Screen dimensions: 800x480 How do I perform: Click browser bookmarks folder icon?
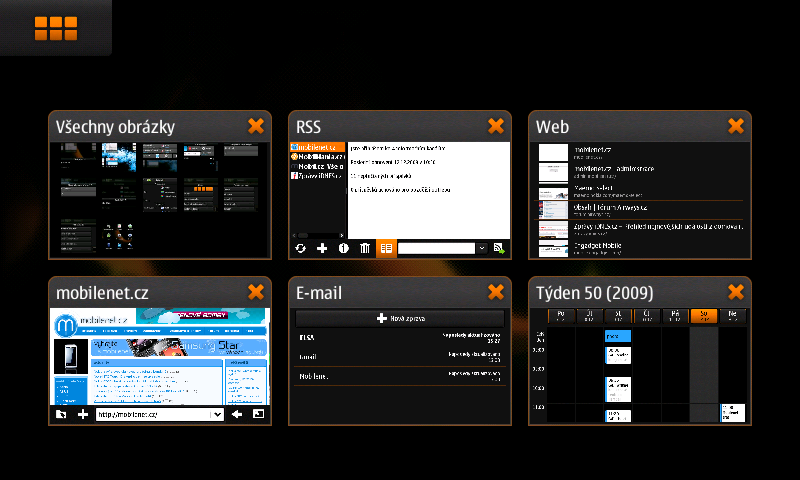61,414
